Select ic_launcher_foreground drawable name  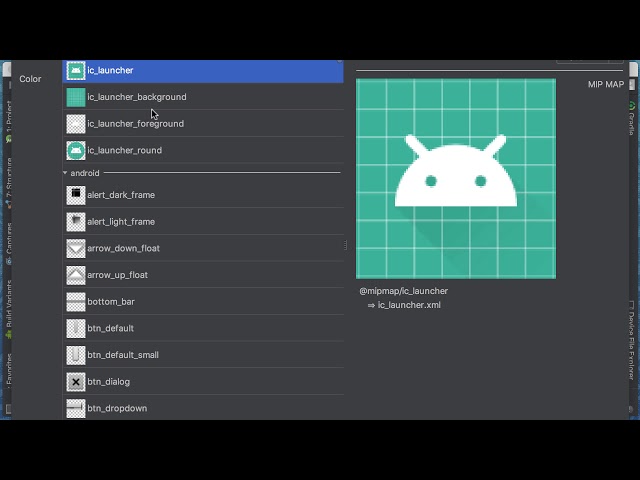point(136,124)
